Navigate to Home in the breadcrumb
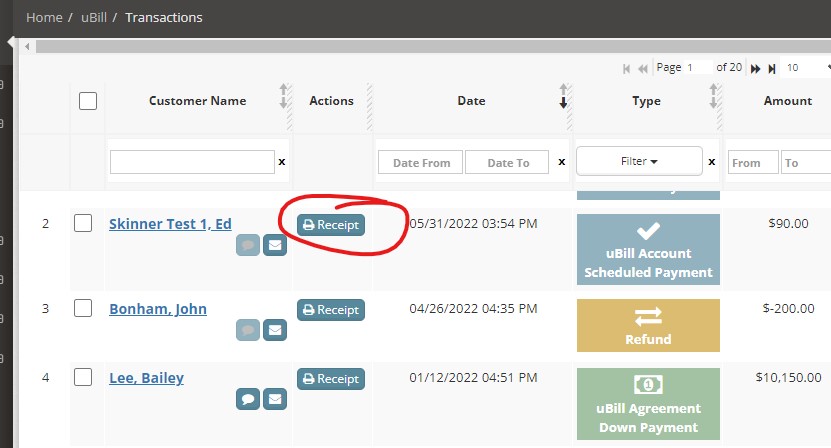 [x=43, y=17]
